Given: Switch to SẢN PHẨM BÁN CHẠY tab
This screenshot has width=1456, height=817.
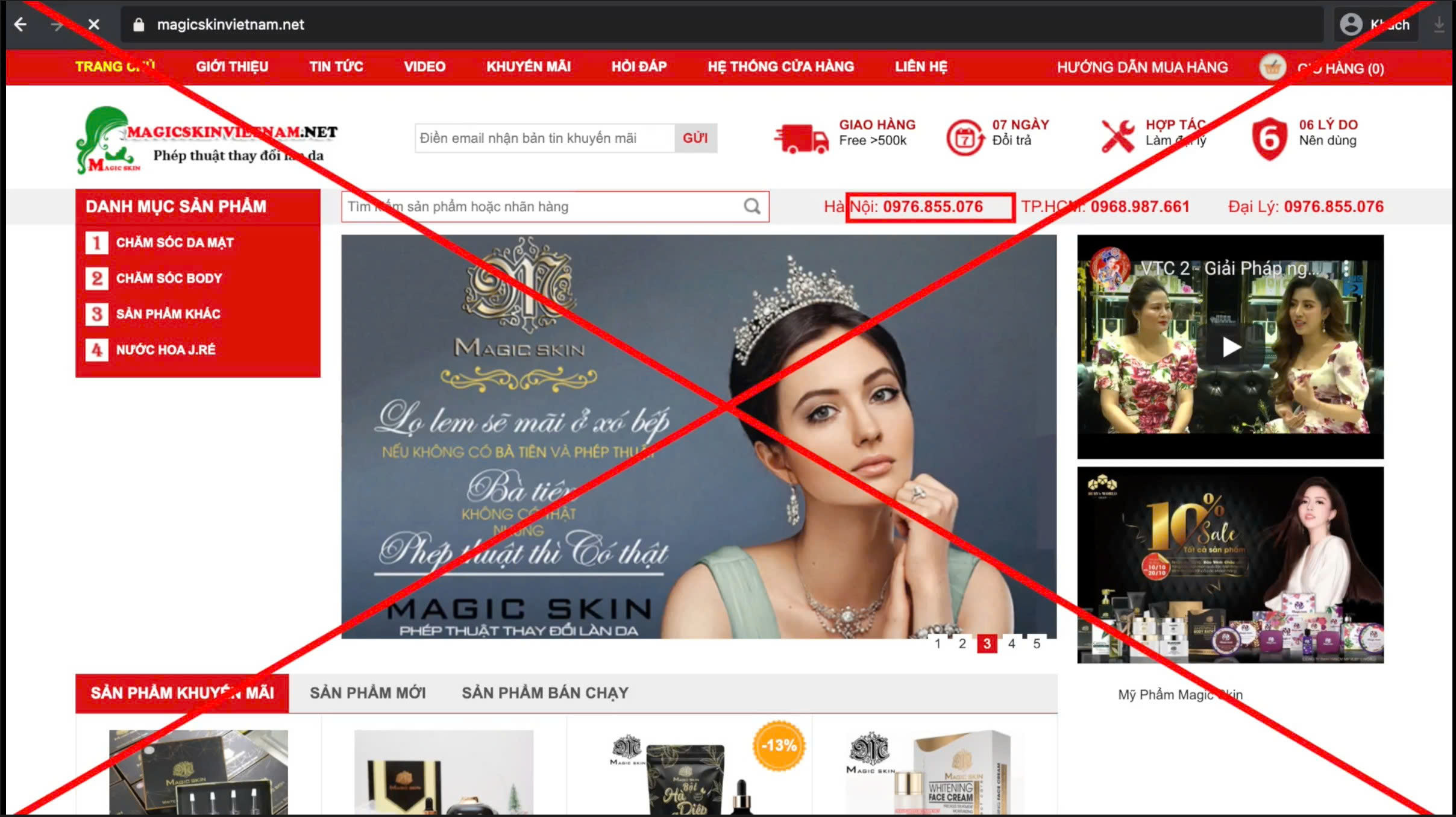Looking at the screenshot, I should click(545, 693).
